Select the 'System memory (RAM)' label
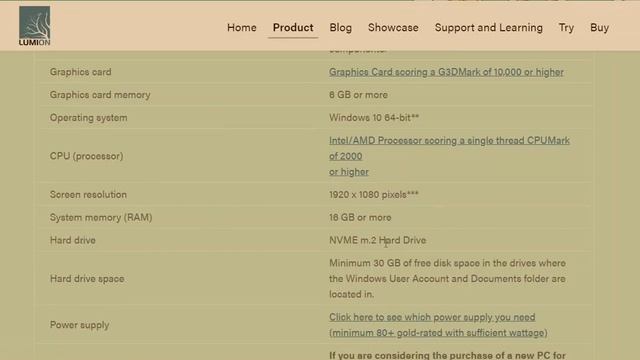640x360 pixels. [101, 218]
